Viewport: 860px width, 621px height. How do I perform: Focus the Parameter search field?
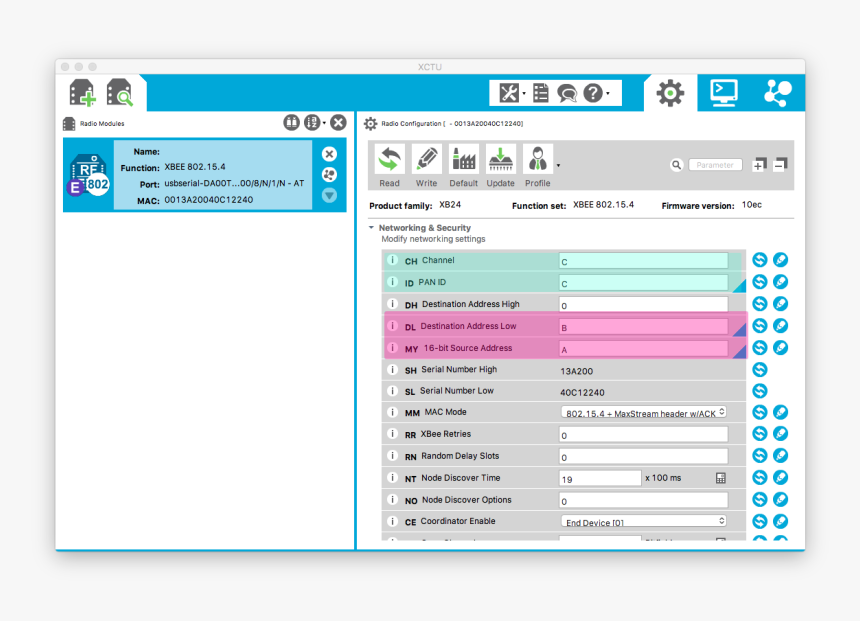(715, 165)
